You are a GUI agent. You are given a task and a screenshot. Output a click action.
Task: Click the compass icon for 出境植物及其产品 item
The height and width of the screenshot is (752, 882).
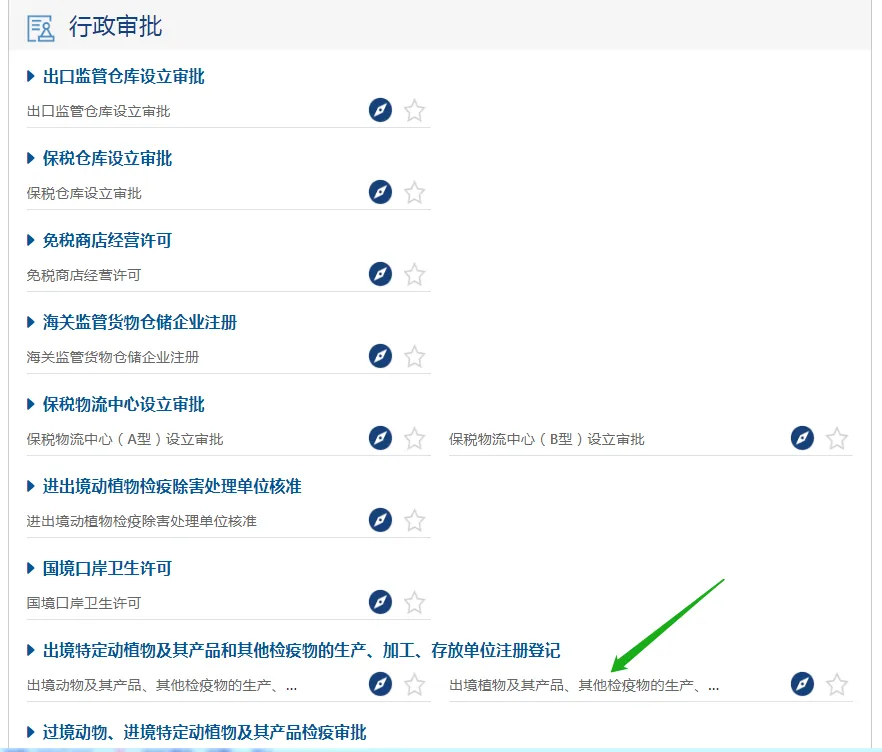coord(802,684)
